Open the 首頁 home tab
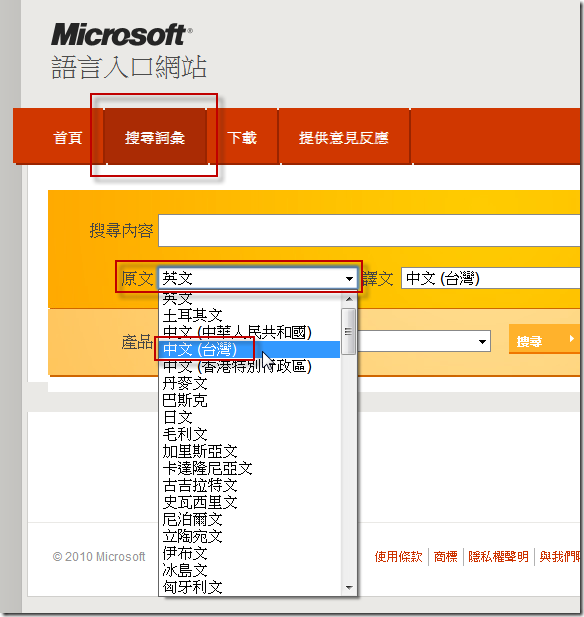This screenshot has width=584, height=617. (68, 138)
